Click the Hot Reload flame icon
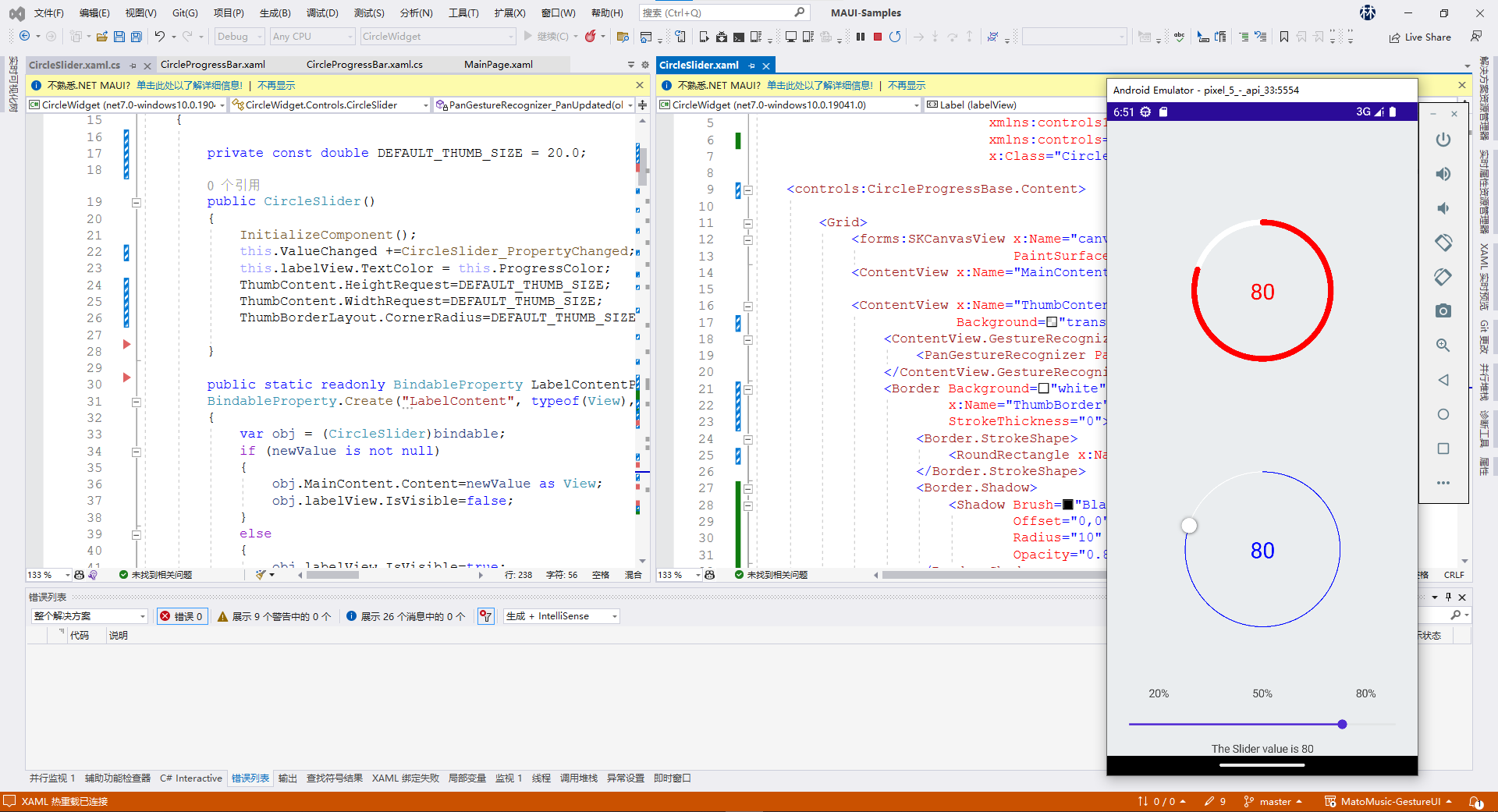Screen dimensions: 1498x812 pyautogui.click(x=591, y=37)
